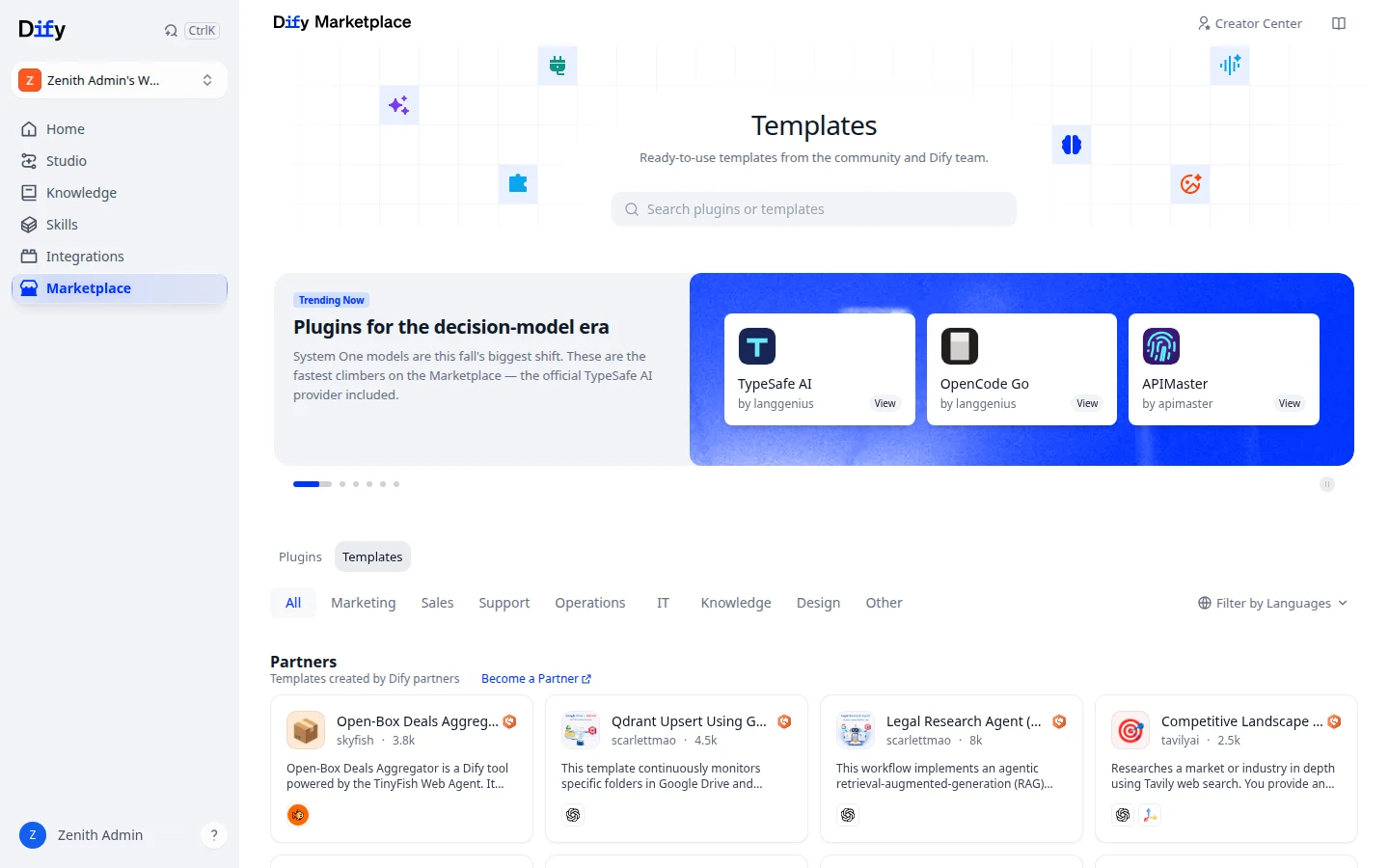Select the All category tab
Viewport: 1389px width, 868px height.
click(293, 603)
